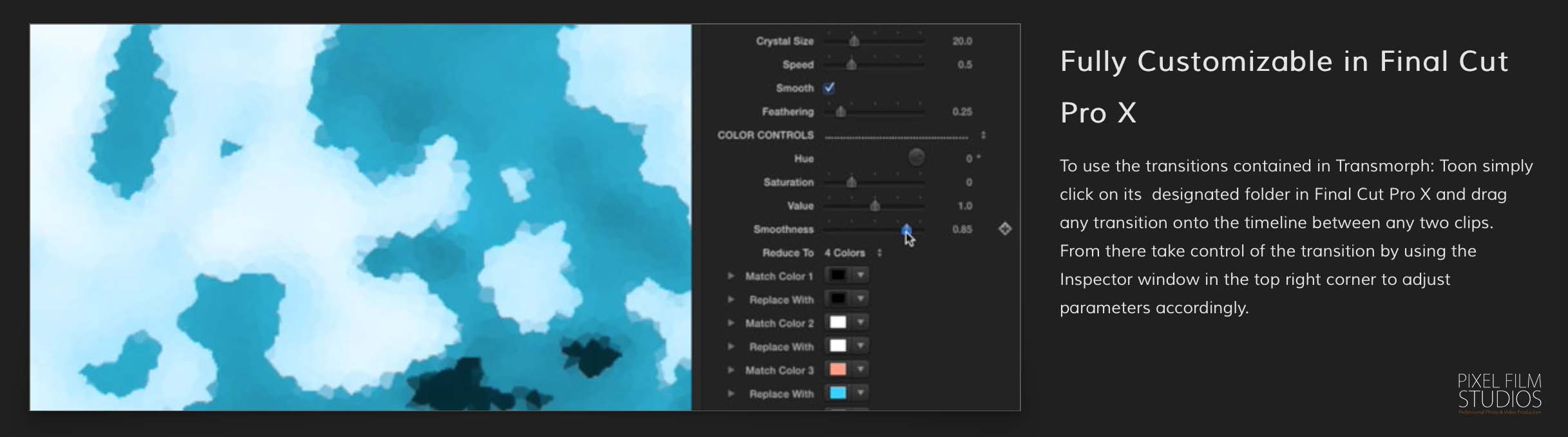
Task: Click the Hue rotation dial
Action: 916,157
